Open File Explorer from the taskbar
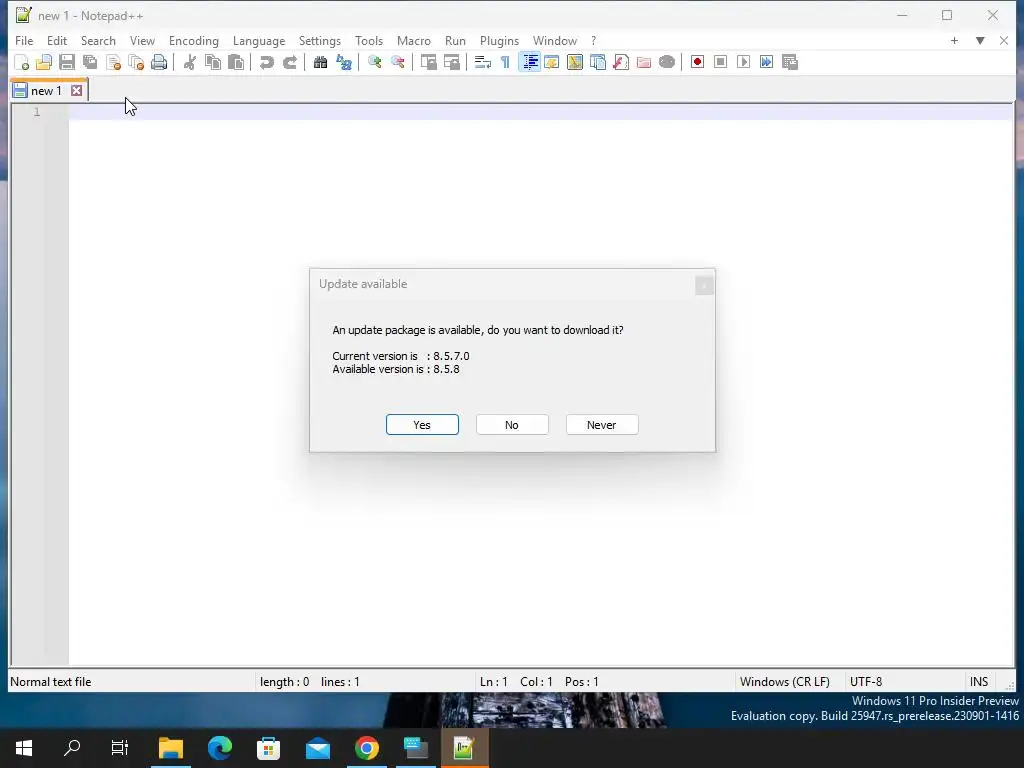 coord(170,748)
